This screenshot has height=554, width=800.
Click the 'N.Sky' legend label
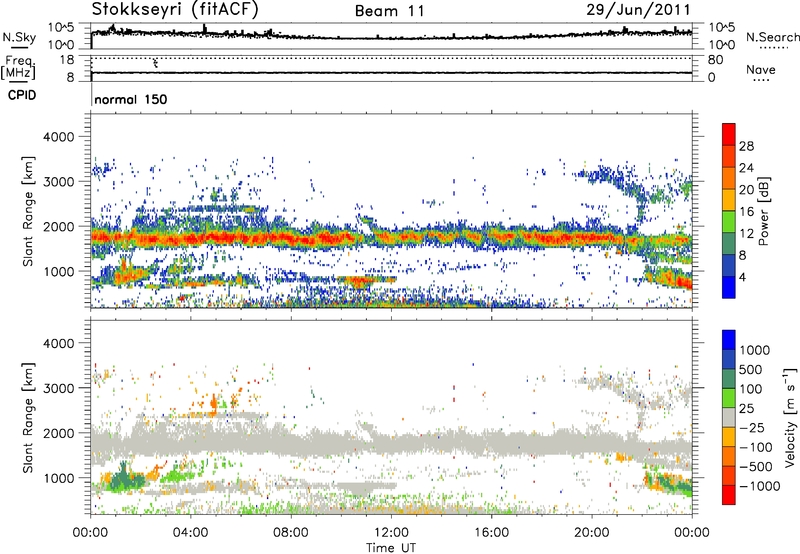[19, 37]
